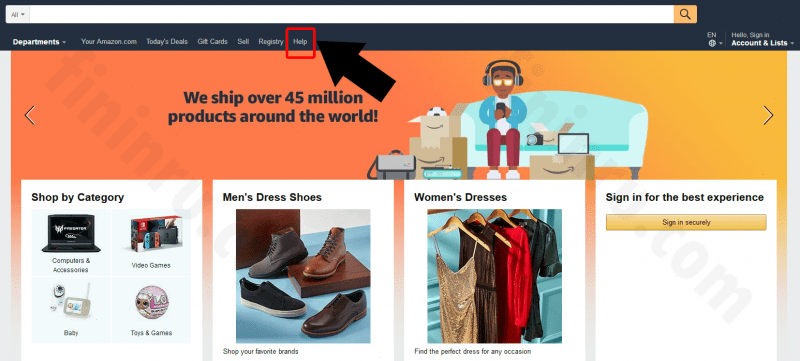Open the EN language globe selector
This screenshot has height=361, width=800.
point(715,40)
